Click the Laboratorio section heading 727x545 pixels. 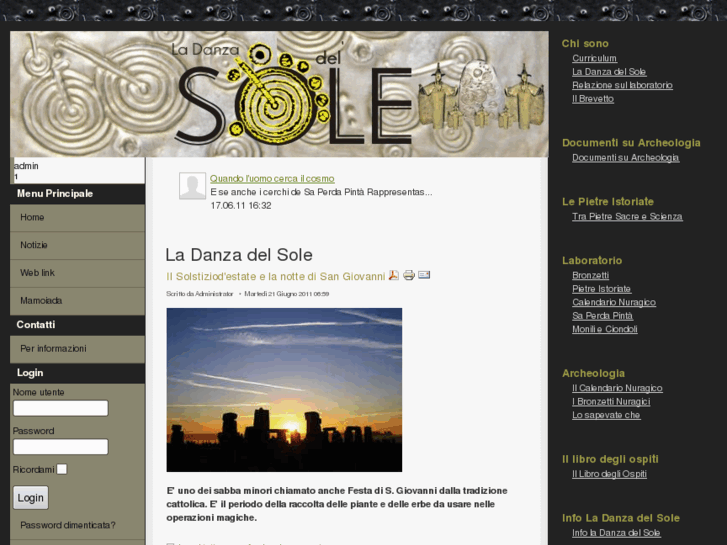pos(592,261)
